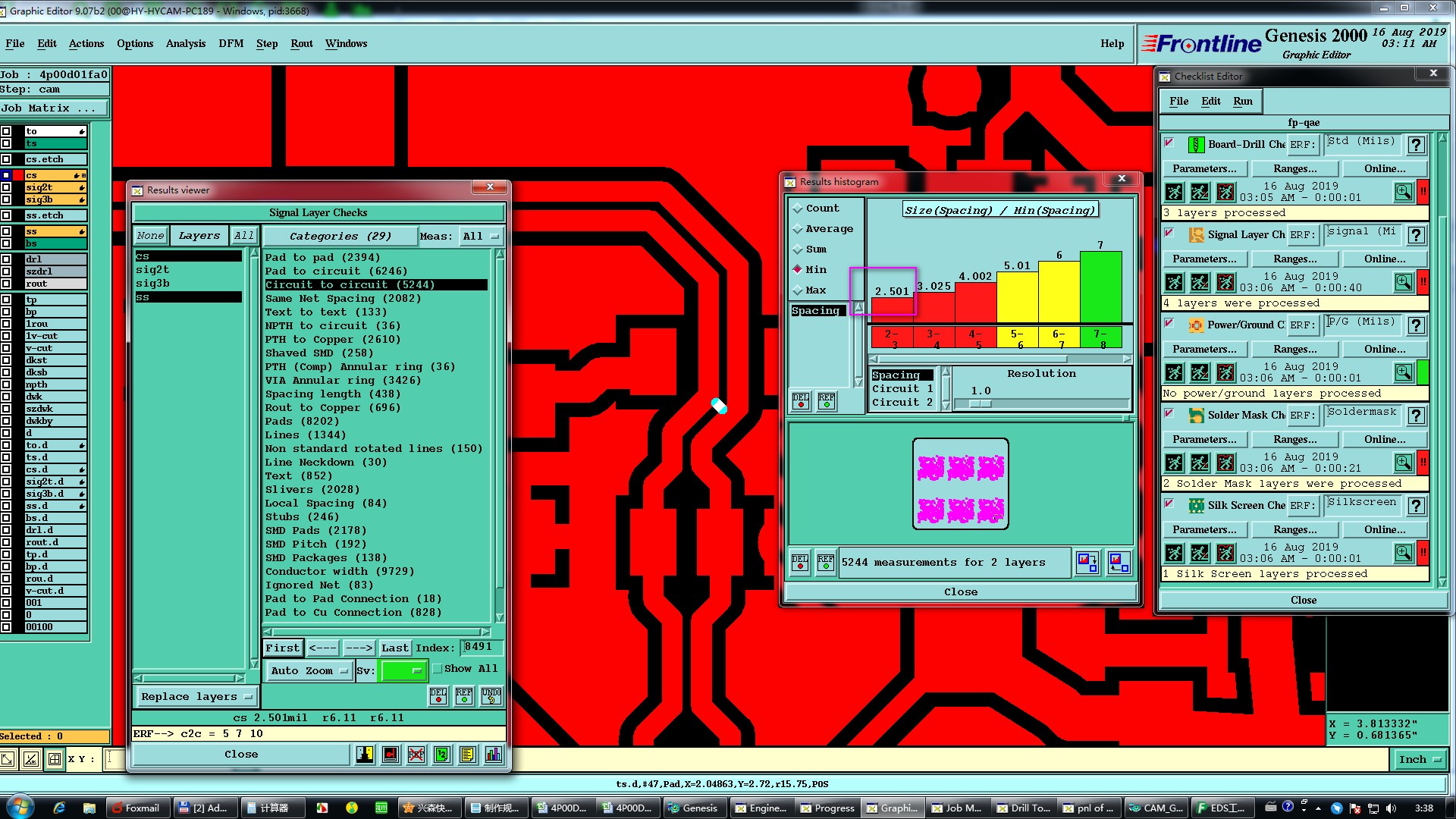
Task: Click Ranges button for Board-Drill Checks
Action: [x=1295, y=169]
